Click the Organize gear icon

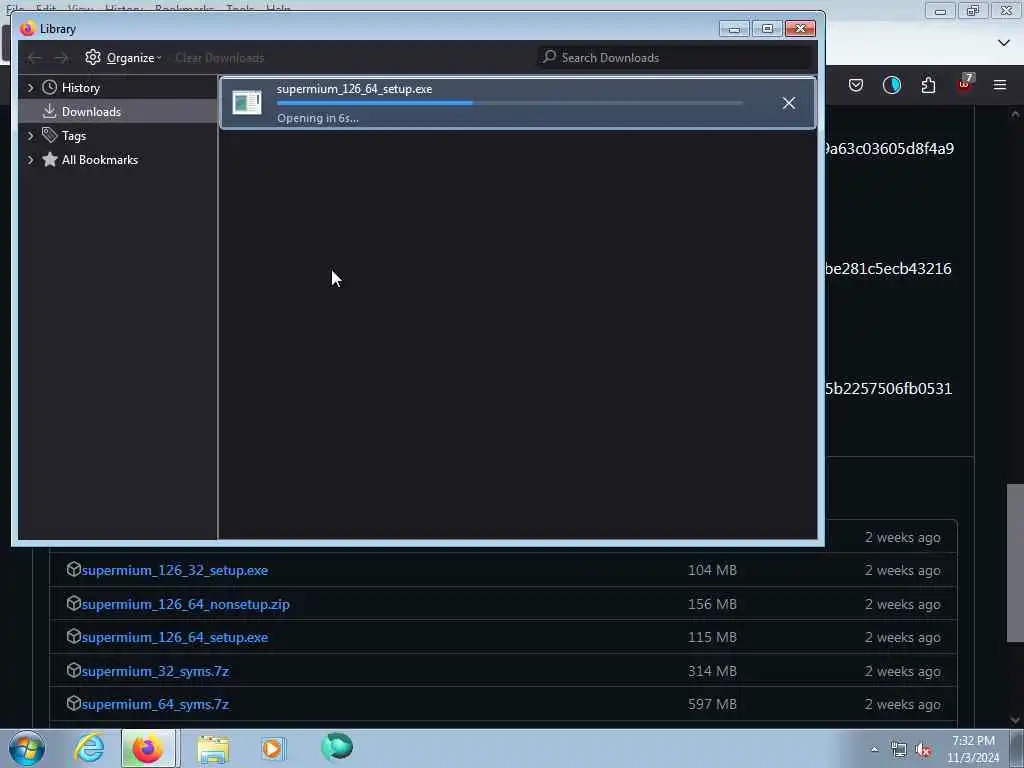[x=93, y=57]
